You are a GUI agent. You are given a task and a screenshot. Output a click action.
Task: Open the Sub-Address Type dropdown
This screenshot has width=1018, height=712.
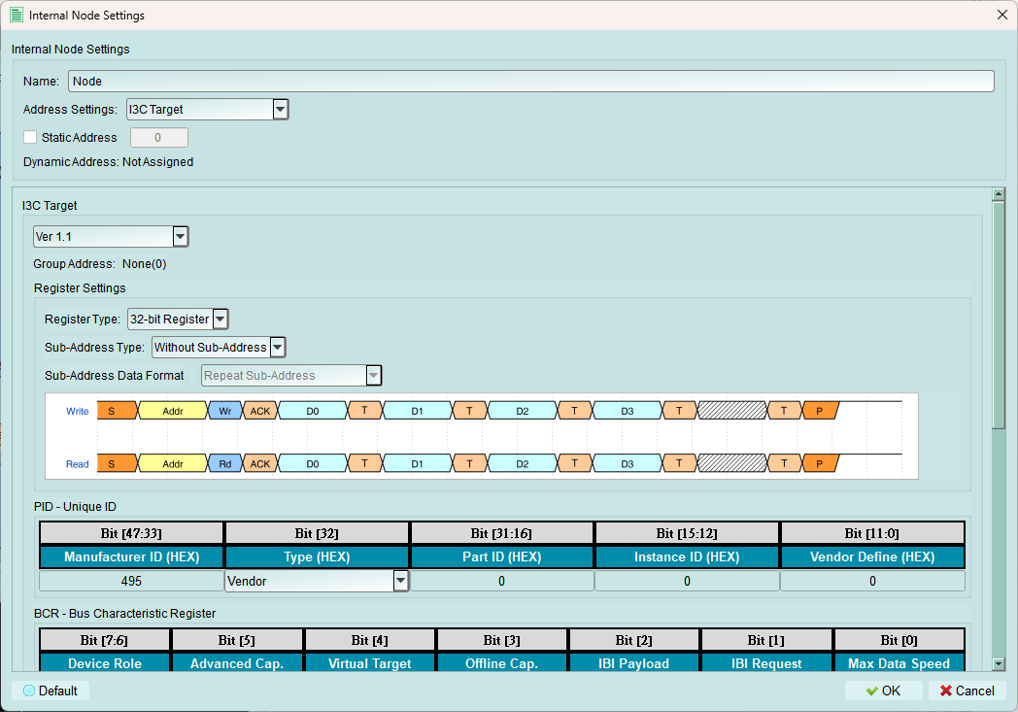tap(277, 347)
